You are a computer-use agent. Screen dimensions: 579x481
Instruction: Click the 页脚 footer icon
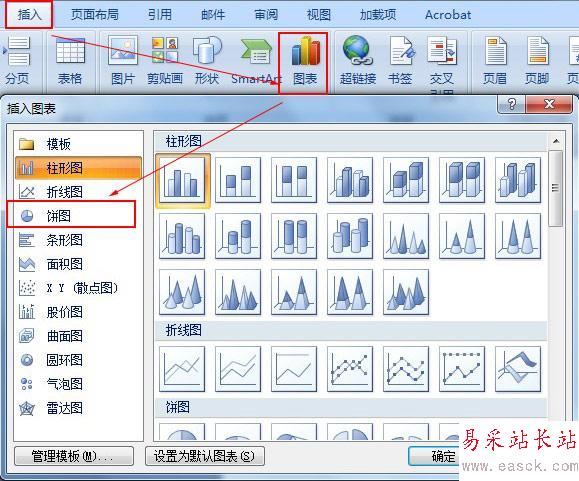pos(537,61)
